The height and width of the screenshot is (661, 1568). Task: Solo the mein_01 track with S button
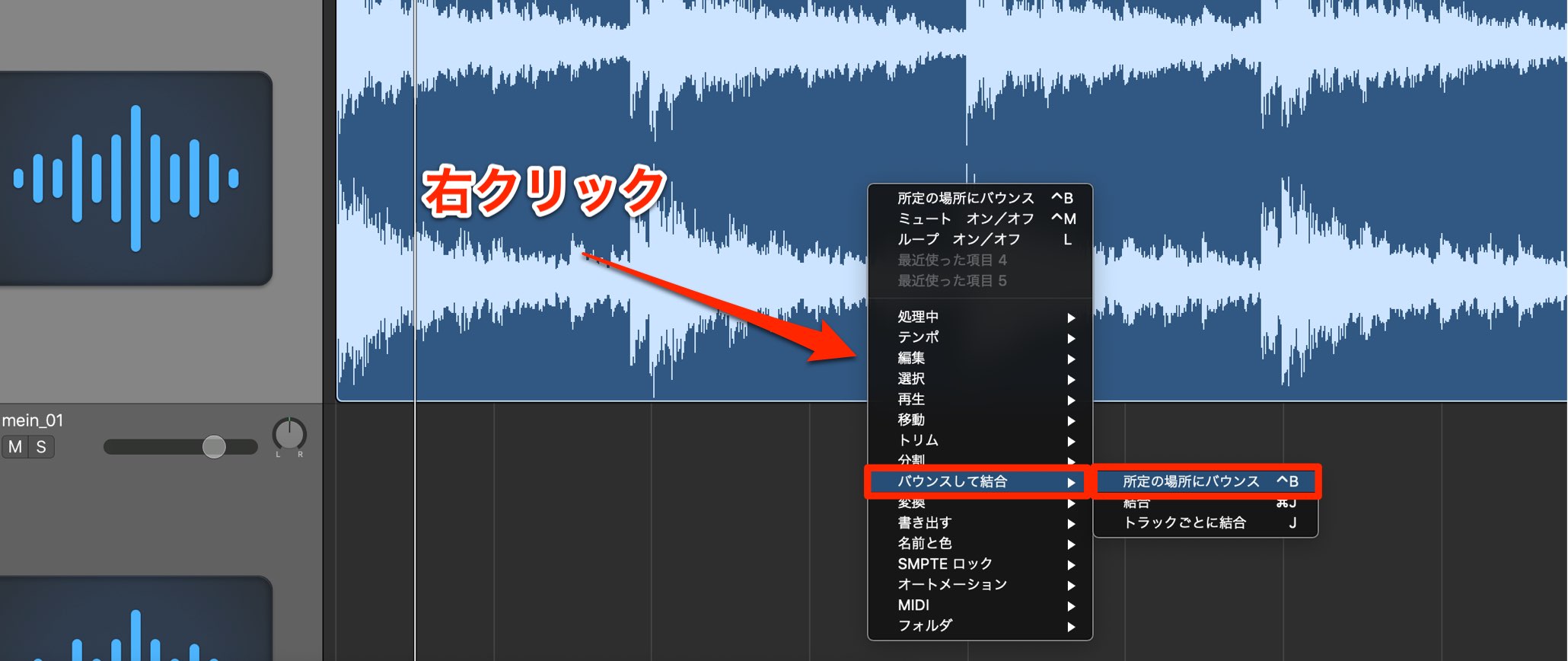41,447
